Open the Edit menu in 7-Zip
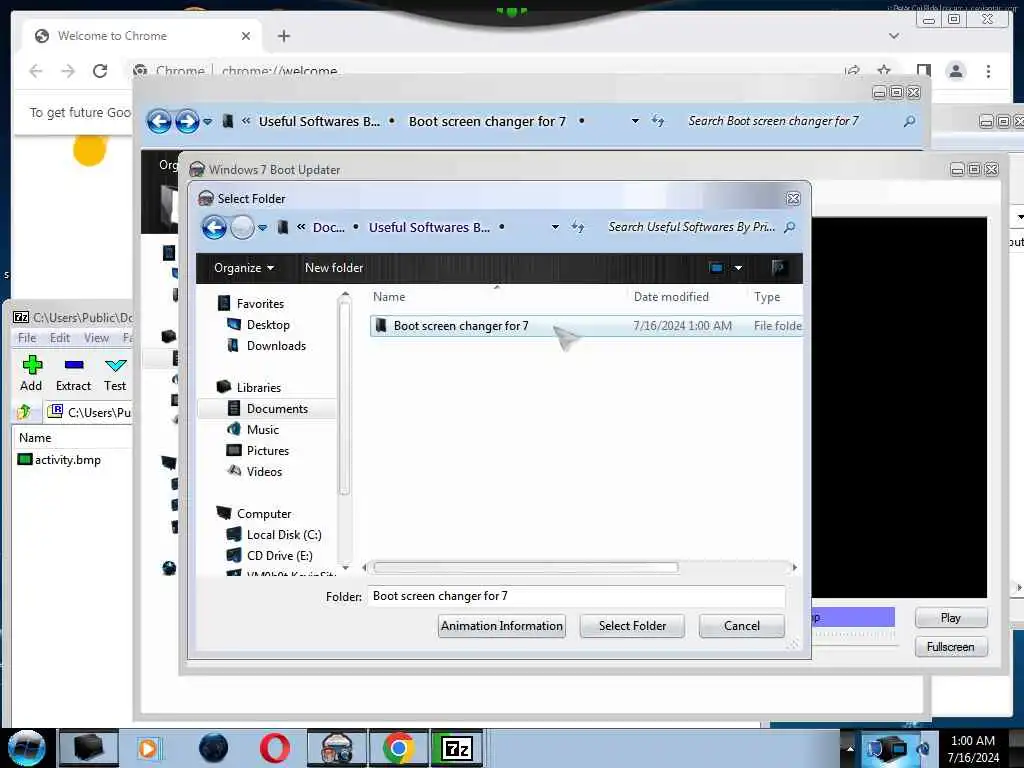 tap(59, 338)
